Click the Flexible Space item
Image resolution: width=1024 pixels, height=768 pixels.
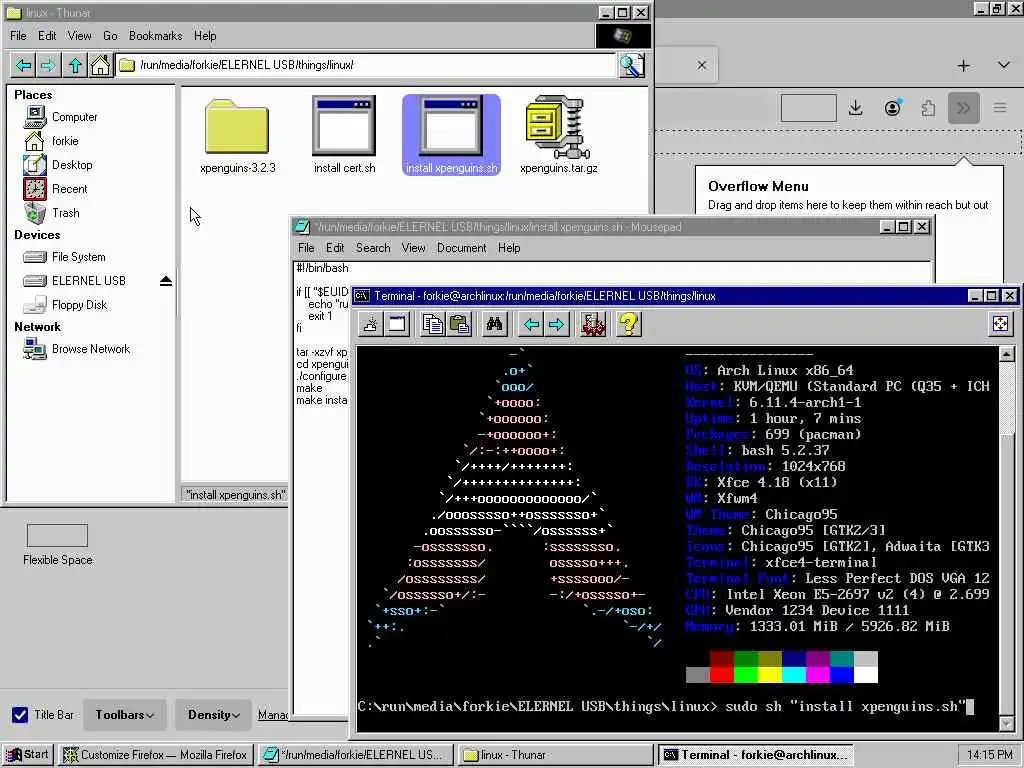tap(57, 544)
